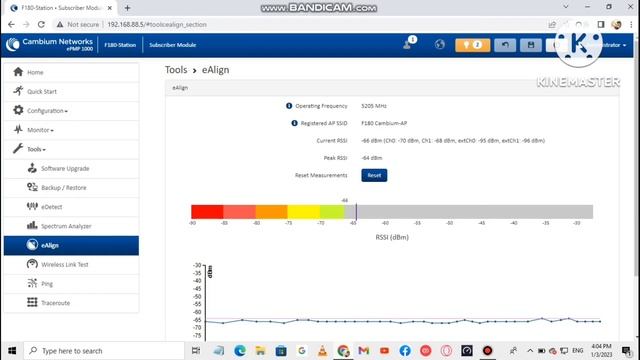The height and width of the screenshot is (360, 640).
Task: Open File Explorer from taskbar
Action: (x=260, y=351)
